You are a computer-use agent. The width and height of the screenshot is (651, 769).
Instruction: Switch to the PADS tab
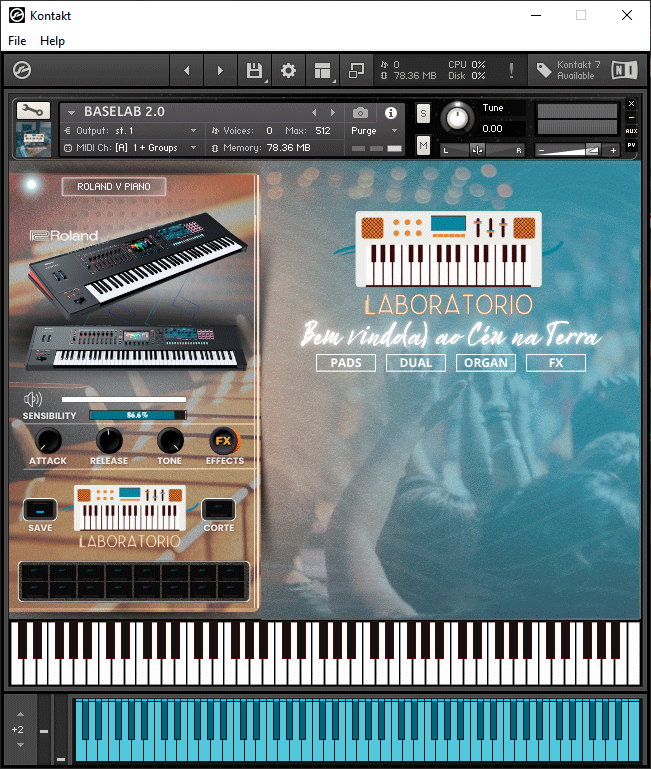[346, 363]
